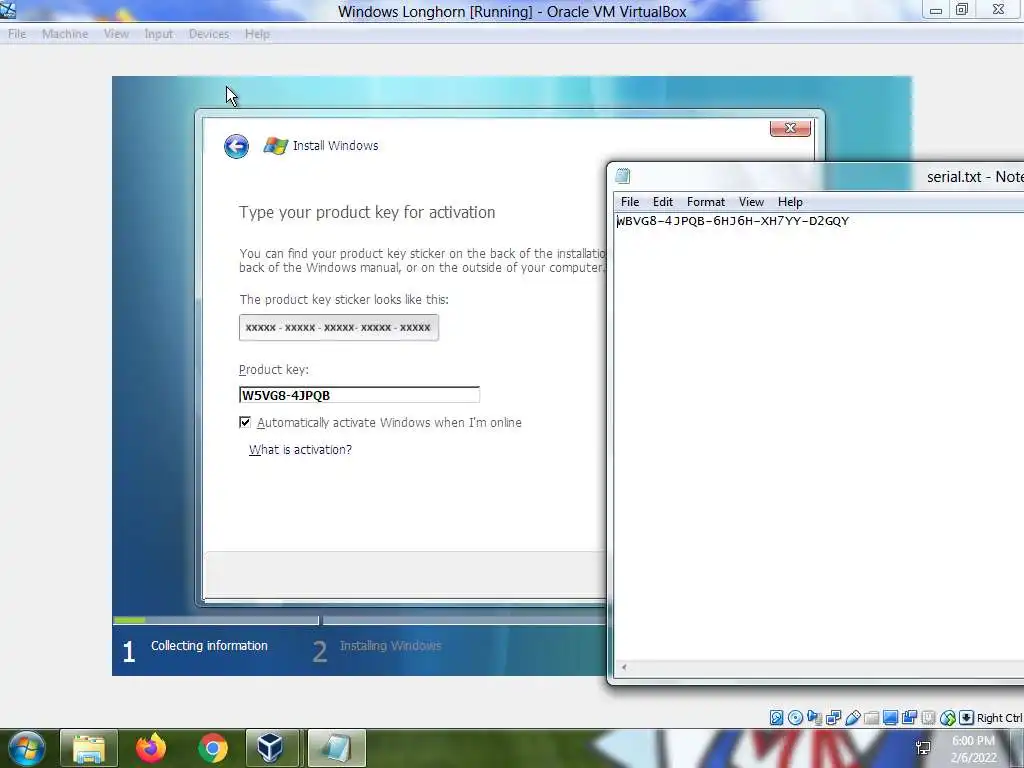The height and width of the screenshot is (768, 1024).
Task: Click the Product key input field
Action: click(x=359, y=395)
